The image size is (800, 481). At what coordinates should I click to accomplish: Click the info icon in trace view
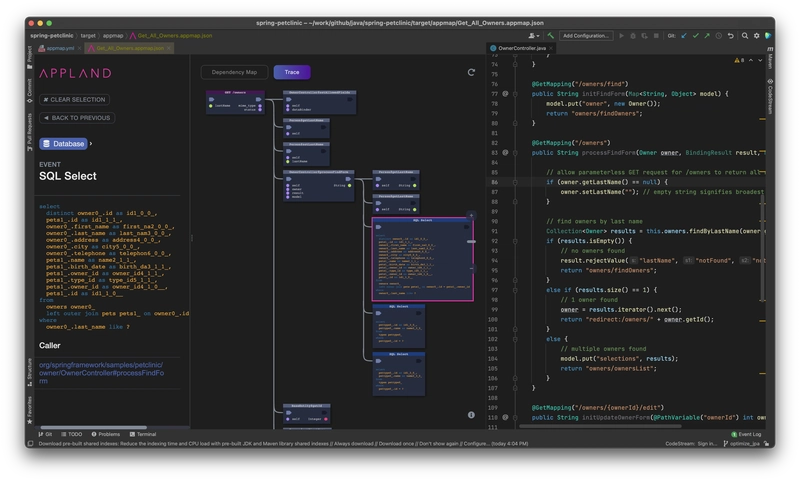(x=471, y=415)
